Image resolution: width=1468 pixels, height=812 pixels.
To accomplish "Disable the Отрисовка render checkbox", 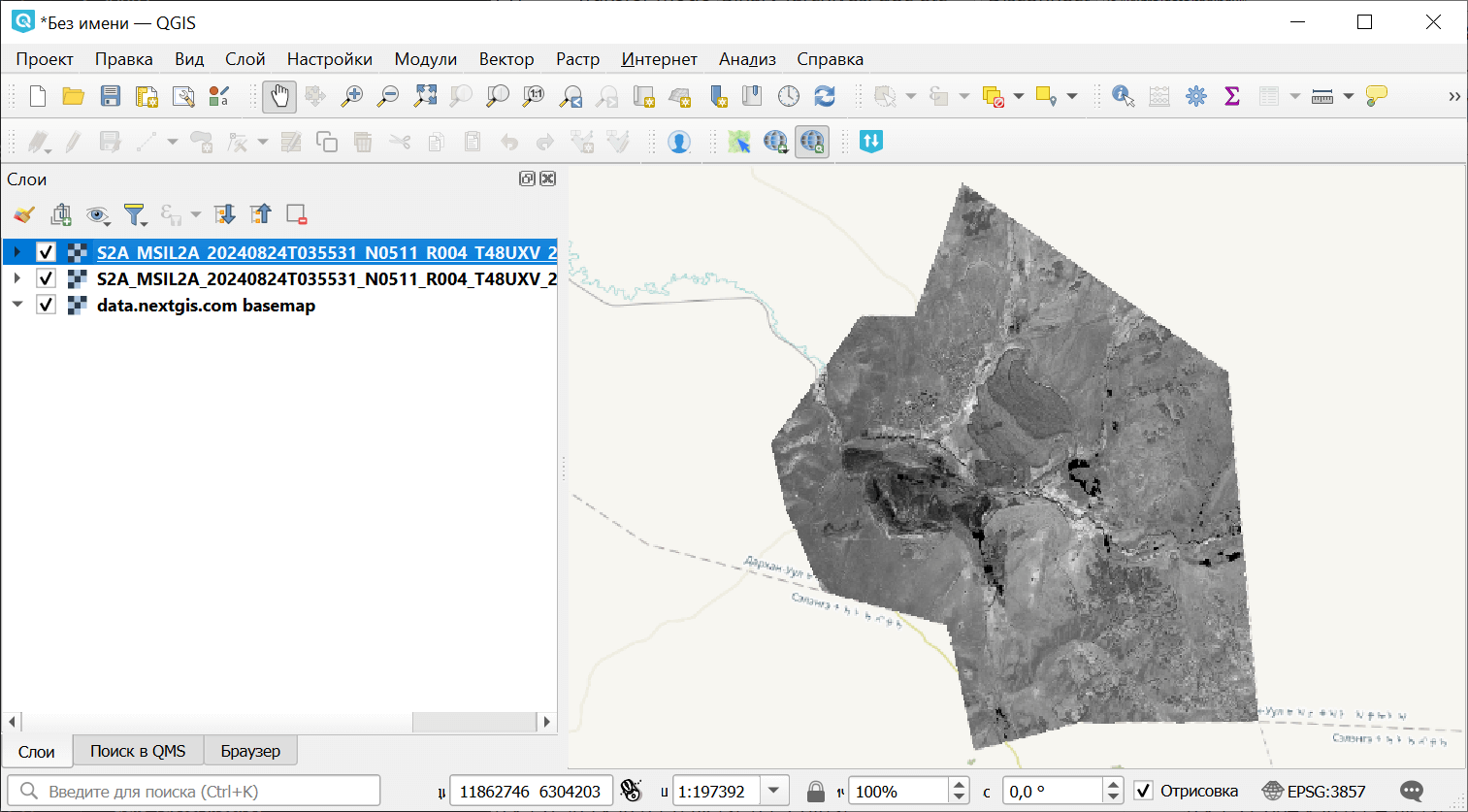I will 1144,791.
